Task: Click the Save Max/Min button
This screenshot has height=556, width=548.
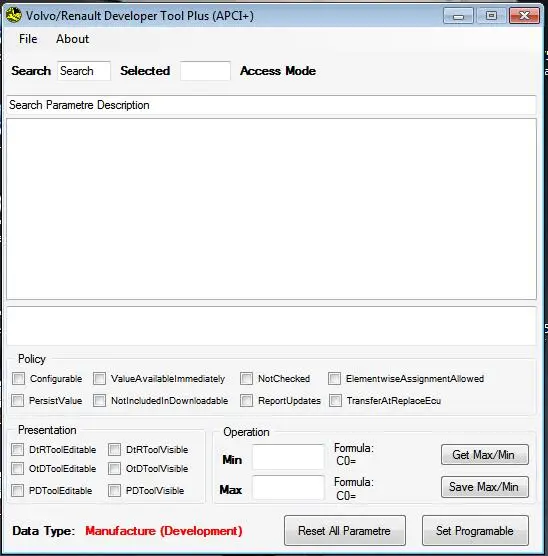Action: [x=485, y=487]
